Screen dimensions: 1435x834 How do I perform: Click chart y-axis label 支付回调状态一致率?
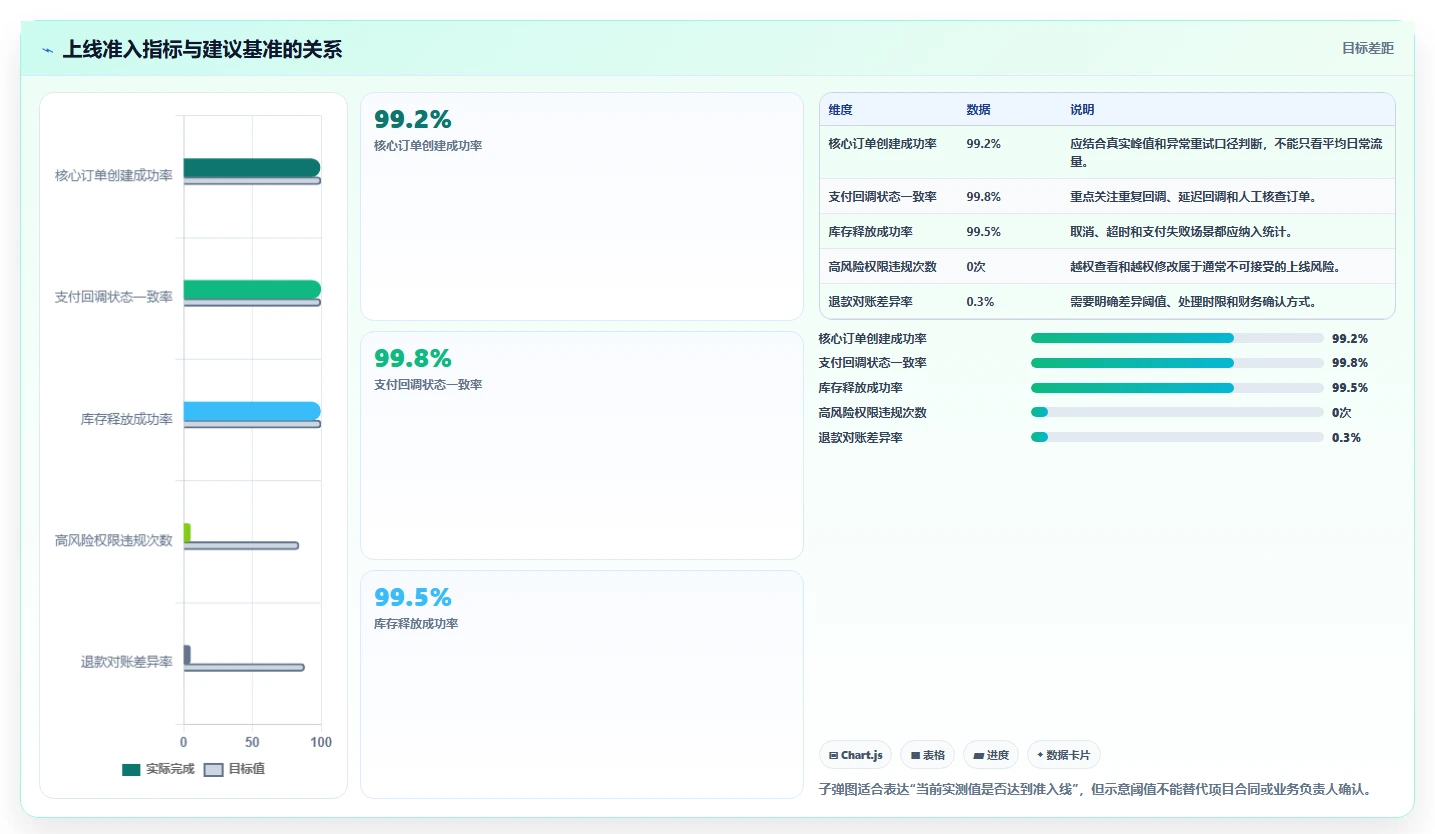coord(114,297)
